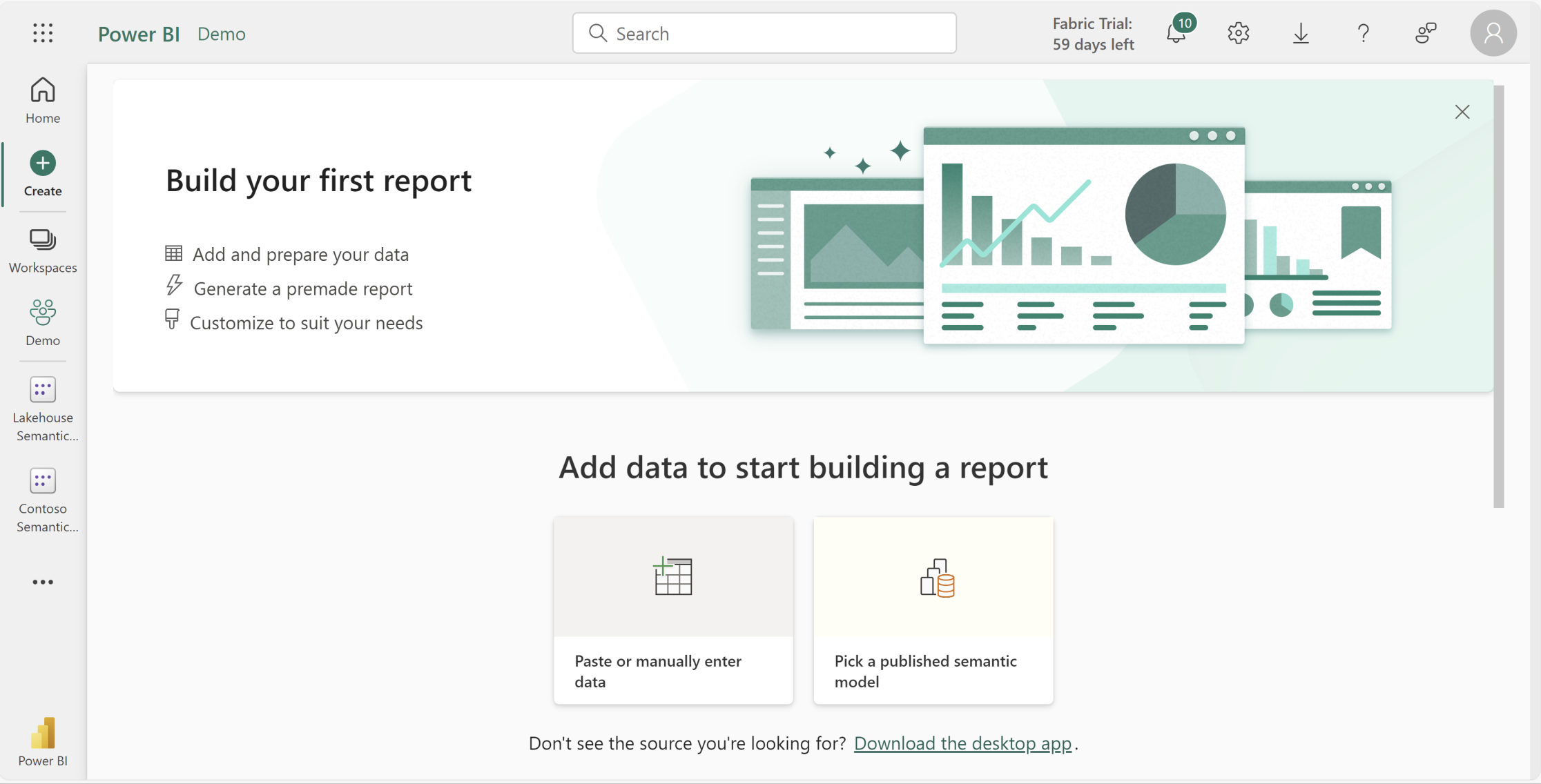Open the user account avatar

[1493, 33]
